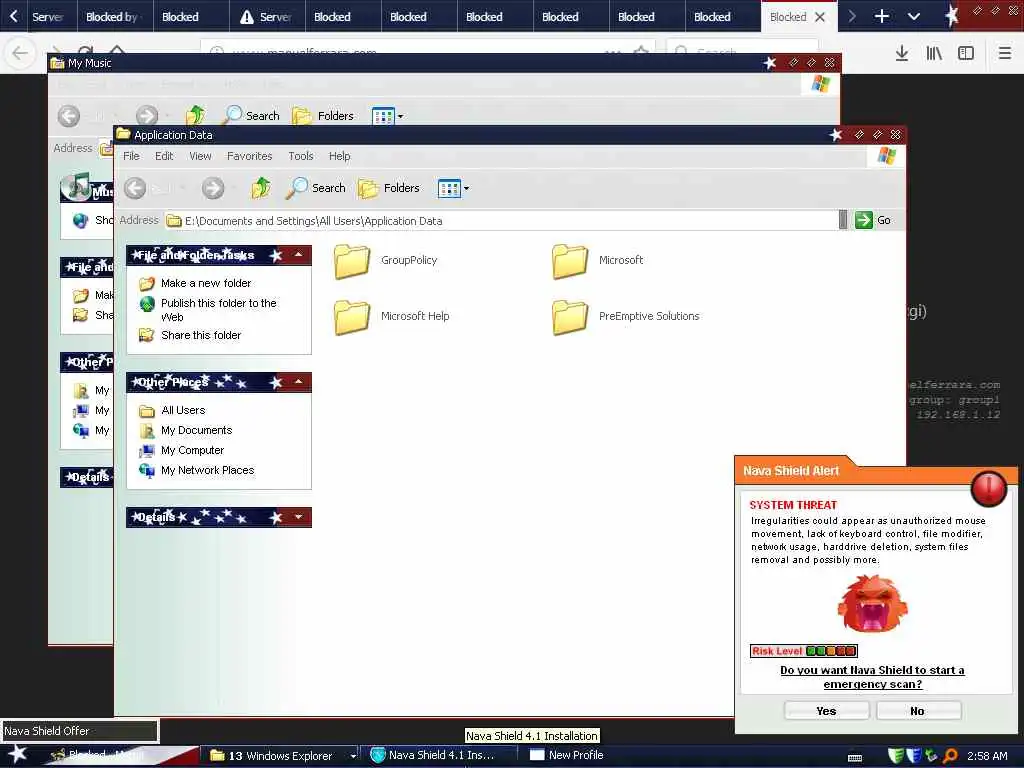Click the angry monster icon in alert
Image resolution: width=1024 pixels, height=768 pixels.
coord(872,605)
